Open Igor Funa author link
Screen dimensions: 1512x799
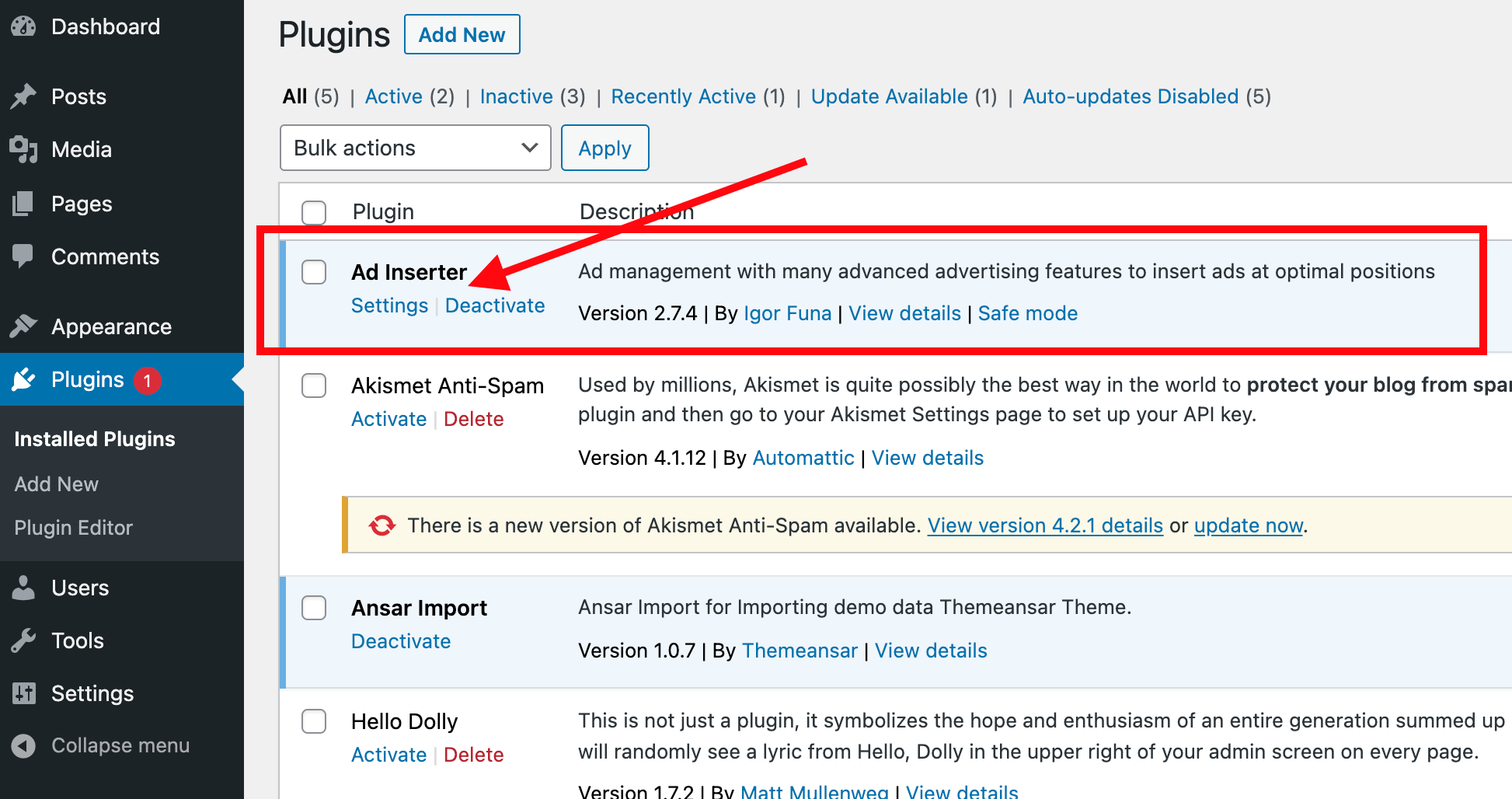pos(787,313)
